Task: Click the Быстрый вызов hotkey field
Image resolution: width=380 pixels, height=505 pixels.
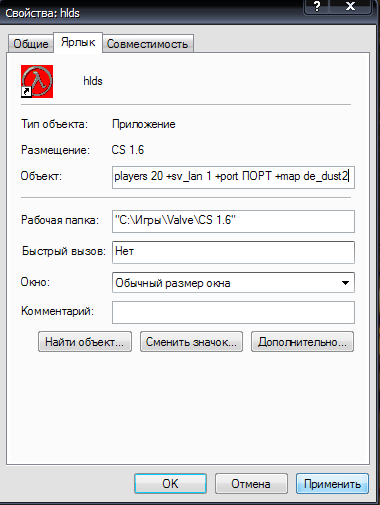Action: coord(233,252)
